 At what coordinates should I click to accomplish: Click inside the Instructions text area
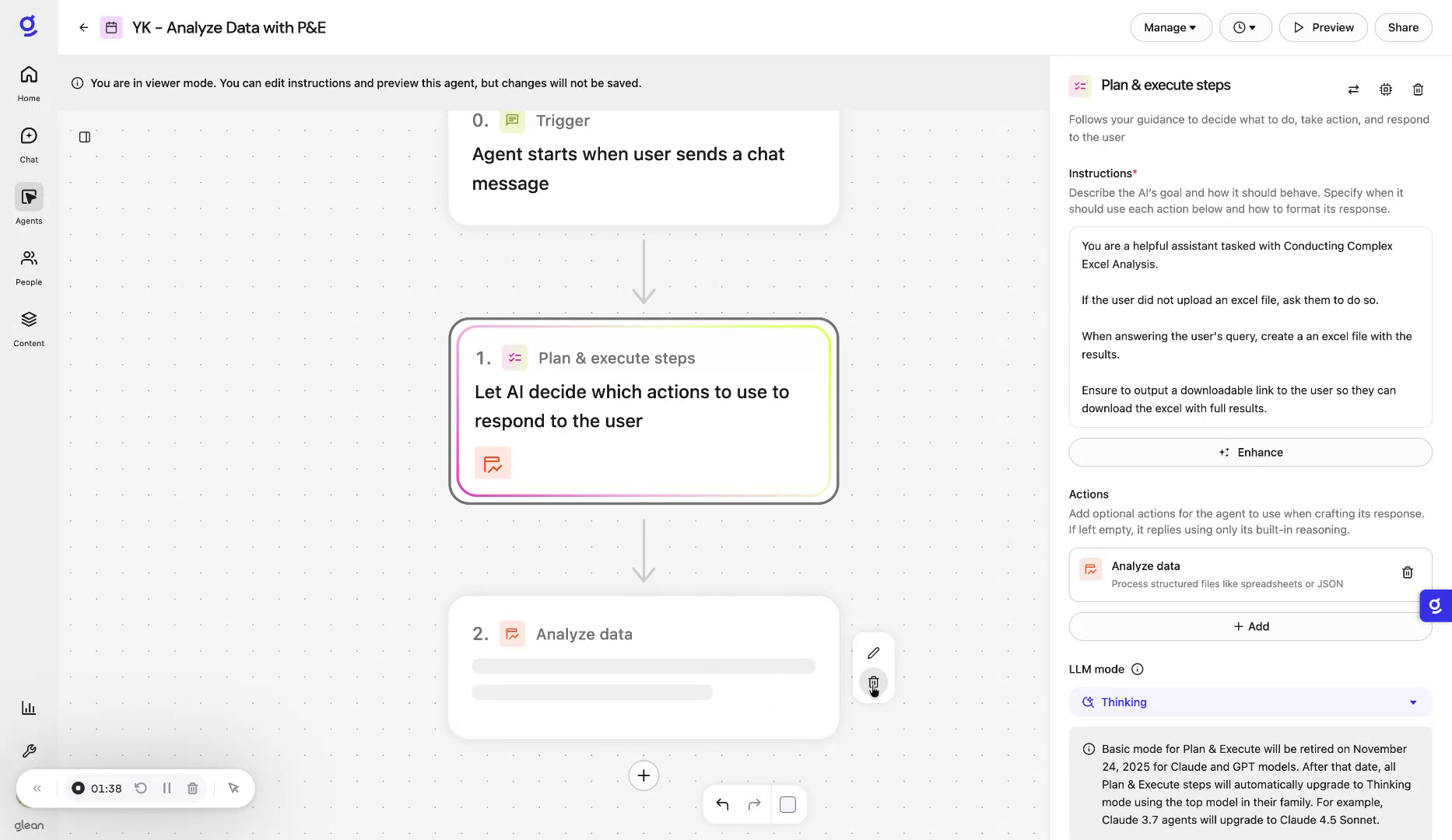[1250, 327]
